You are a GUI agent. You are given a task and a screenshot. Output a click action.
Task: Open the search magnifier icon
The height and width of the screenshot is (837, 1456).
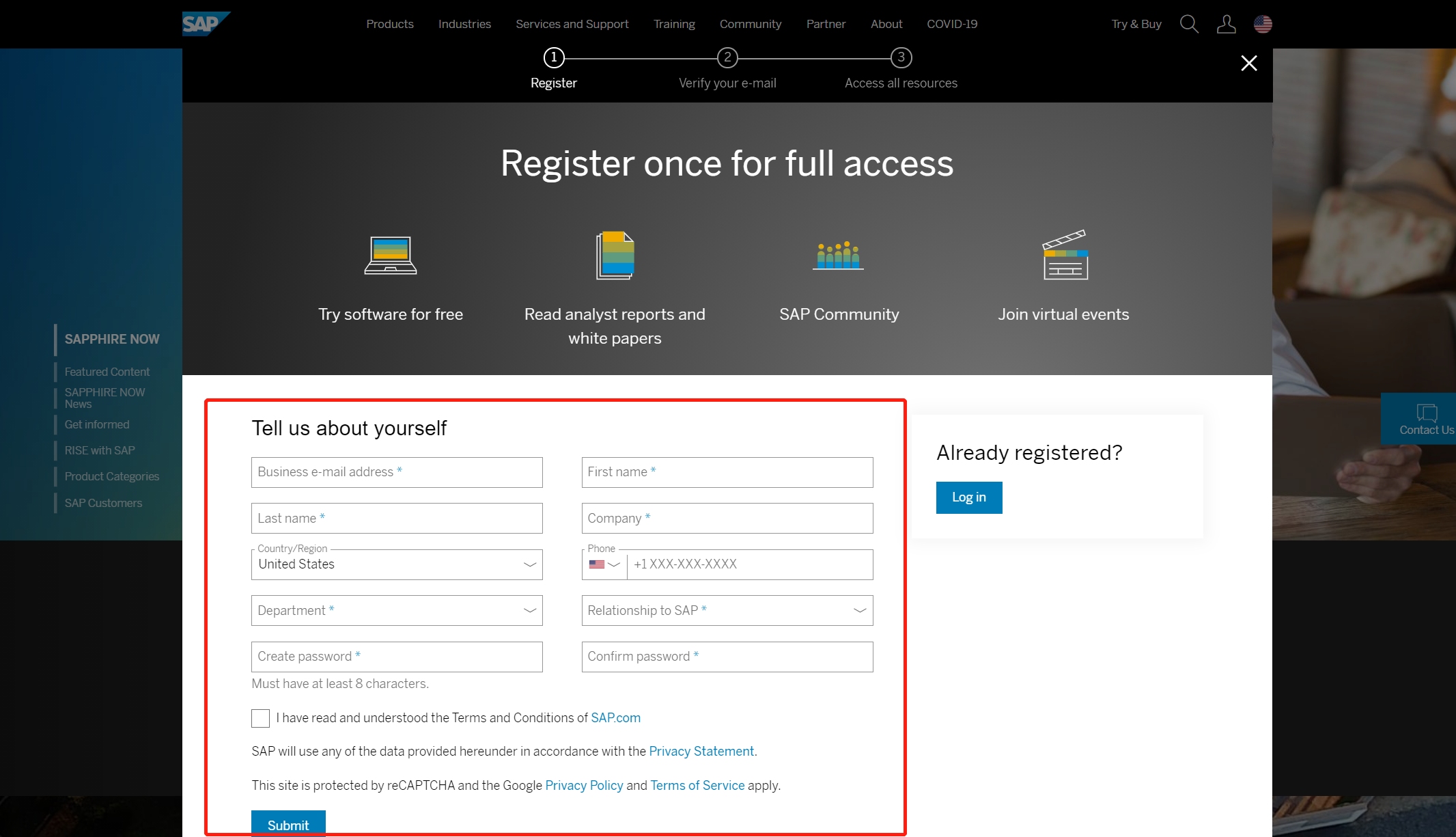pyautogui.click(x=1189, y=24)
